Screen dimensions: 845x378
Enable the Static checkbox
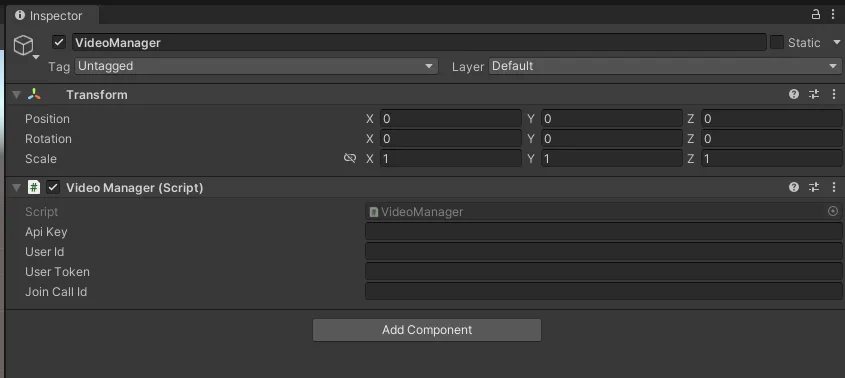[x=777, y=42]
